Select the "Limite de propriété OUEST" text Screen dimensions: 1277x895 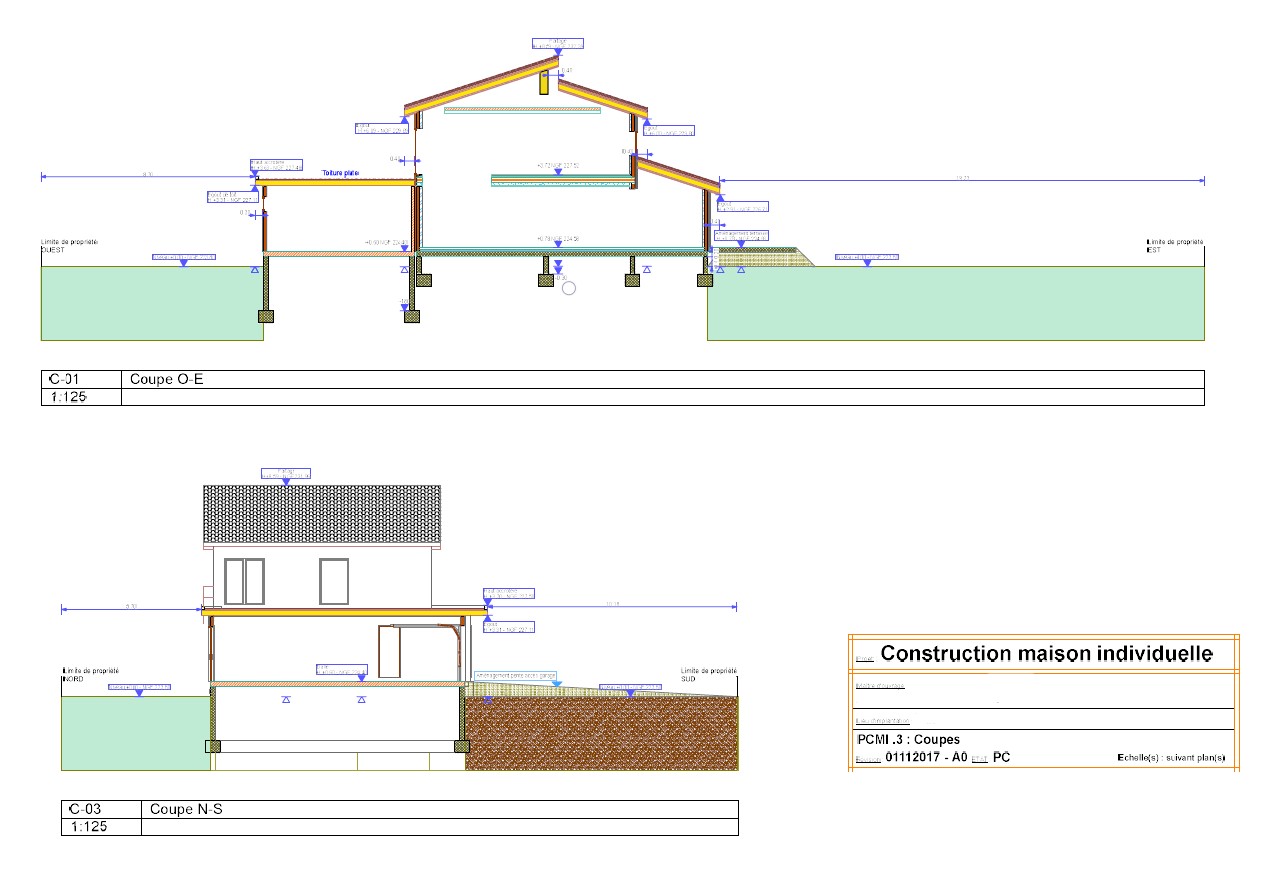(69, 246)
